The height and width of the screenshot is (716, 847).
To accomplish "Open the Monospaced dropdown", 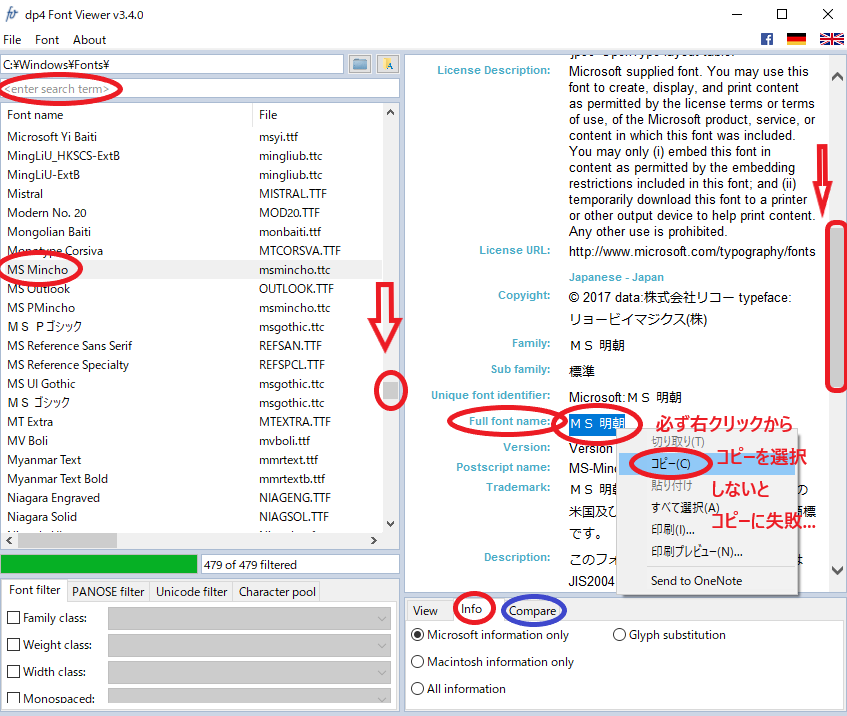I will tap(249, 695).
